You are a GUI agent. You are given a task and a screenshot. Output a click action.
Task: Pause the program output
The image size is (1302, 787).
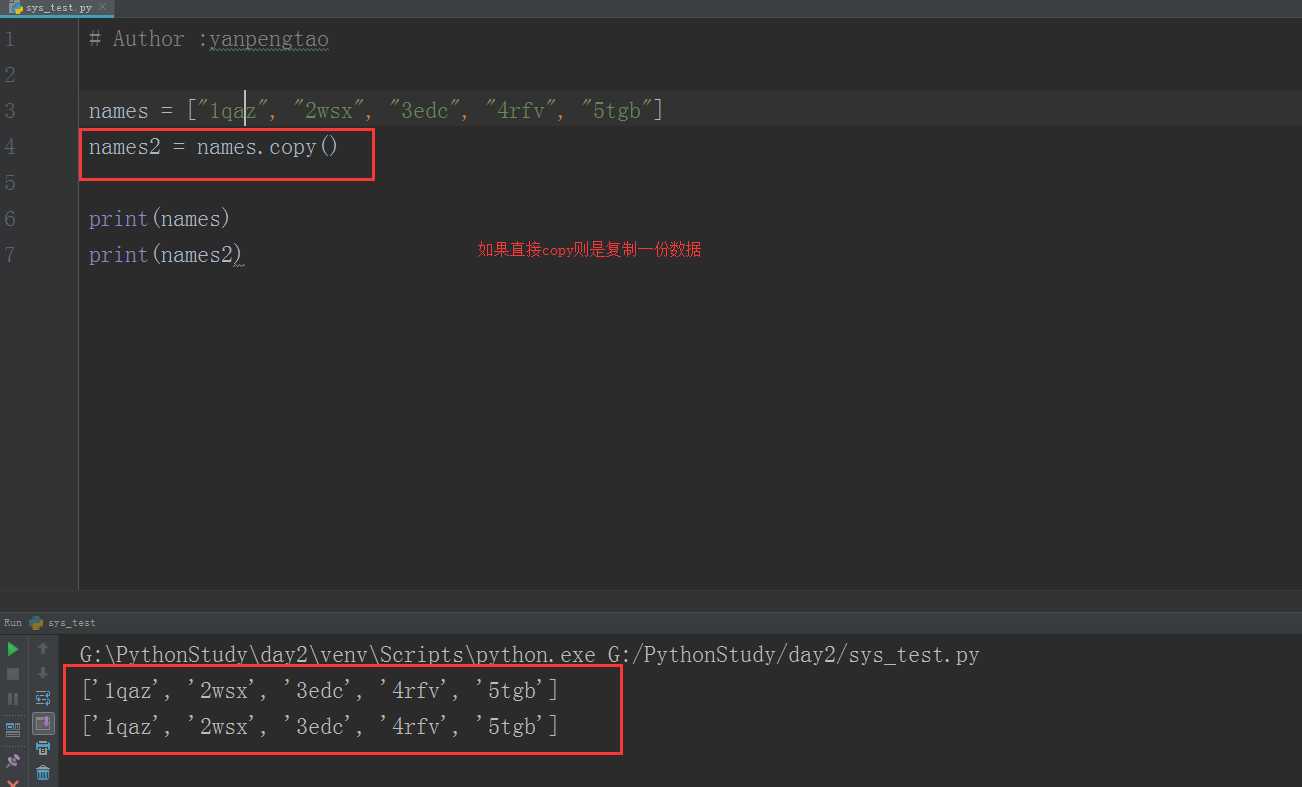[13, 698]
